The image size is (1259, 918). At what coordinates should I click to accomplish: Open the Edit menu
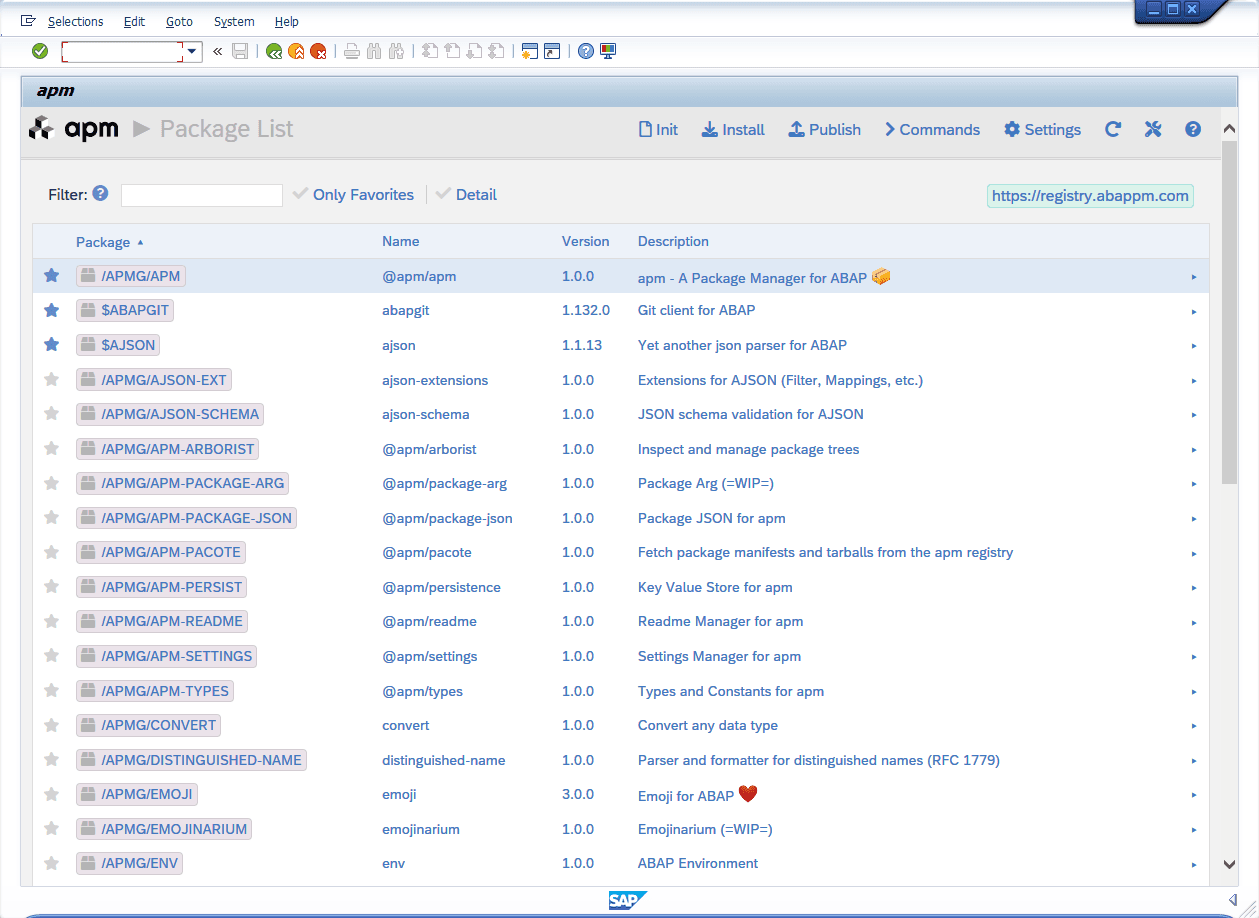tap(134, 21)
